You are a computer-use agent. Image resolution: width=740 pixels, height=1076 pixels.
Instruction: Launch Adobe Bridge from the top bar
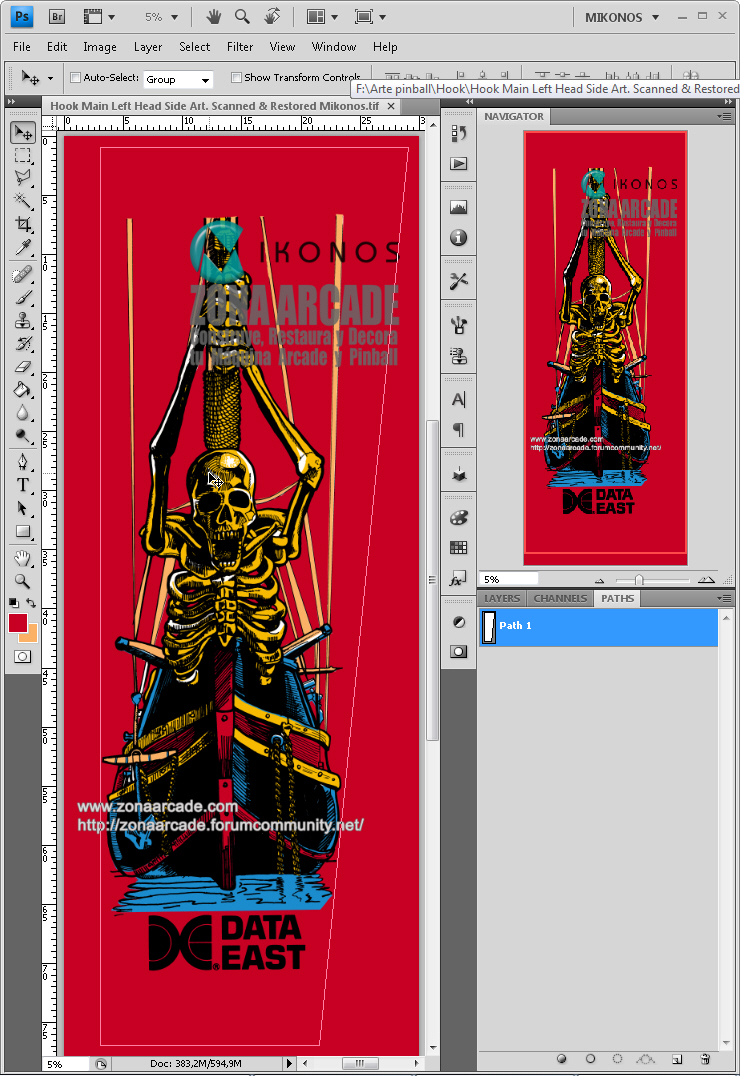(57, 16)
